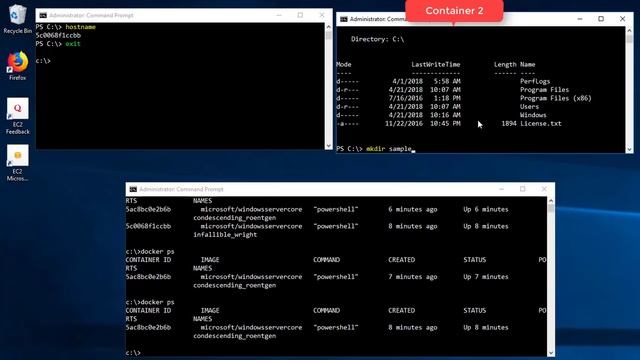
Task: Open the Recycle Bin desktop icon
Action: point(17,19)
